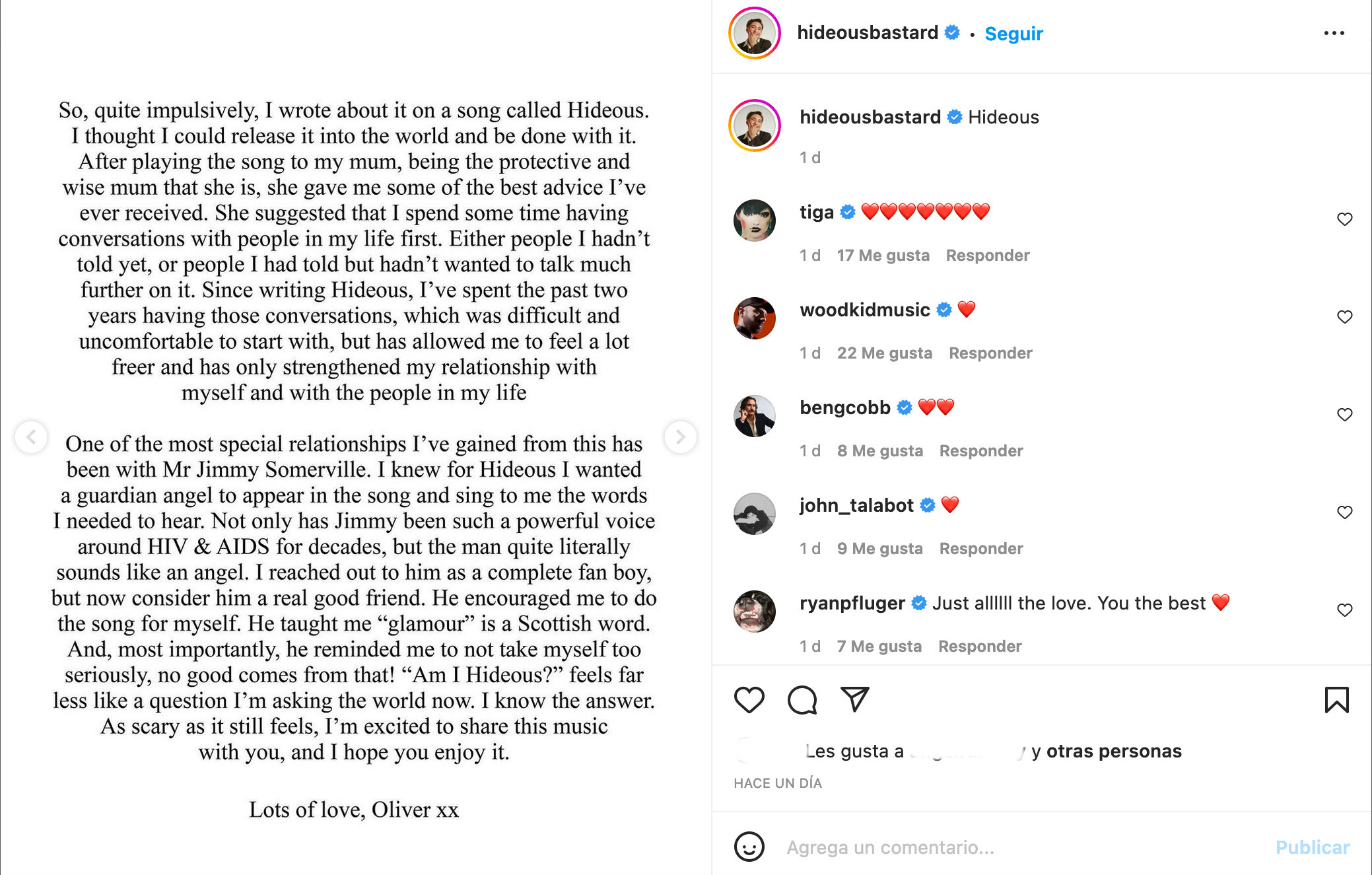Like the post with the heart icon
The image size is (1372, 875).
[x=749, y=700]
